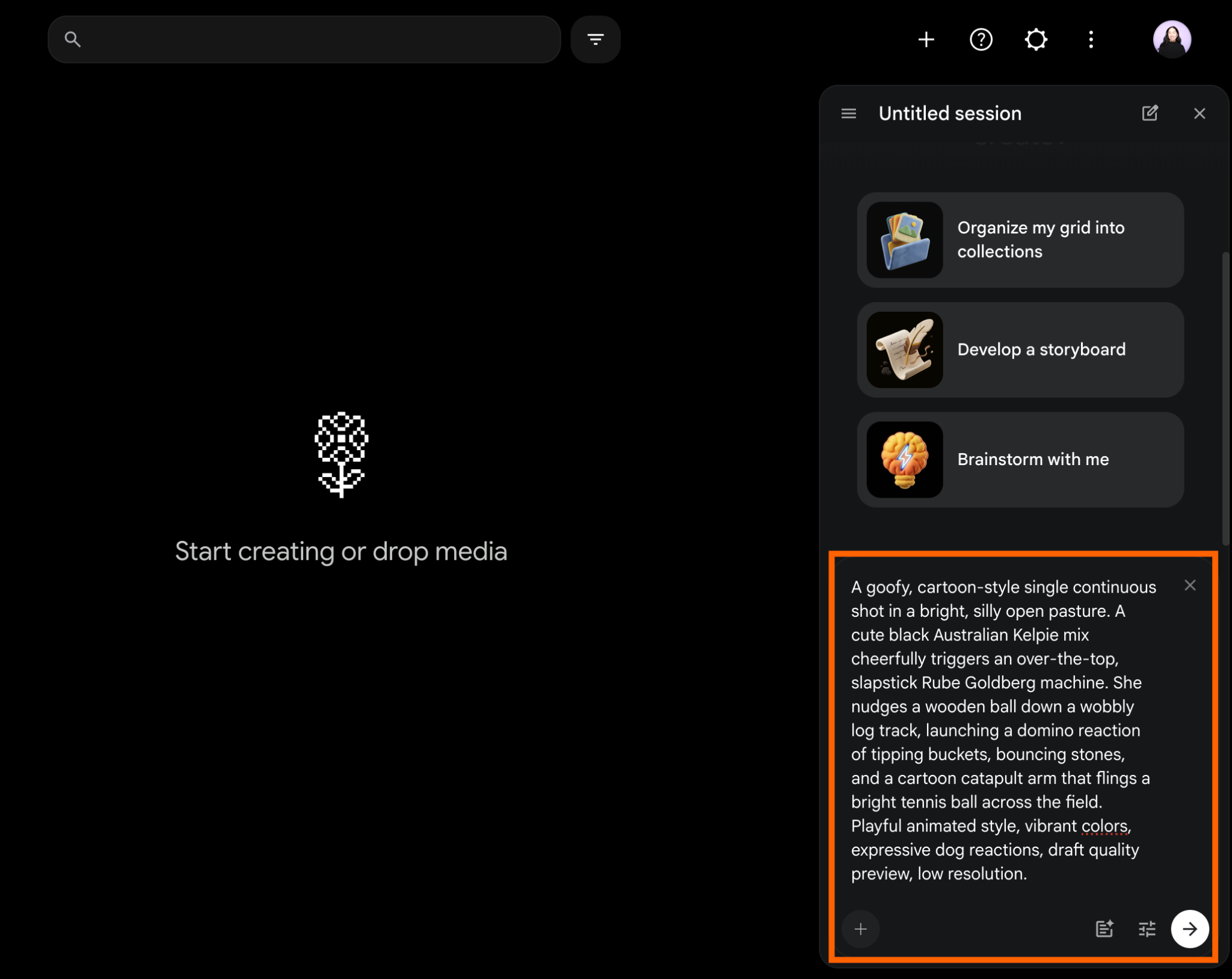
Task: Click the folder thumbnail for collections
Action: (905, 240)
